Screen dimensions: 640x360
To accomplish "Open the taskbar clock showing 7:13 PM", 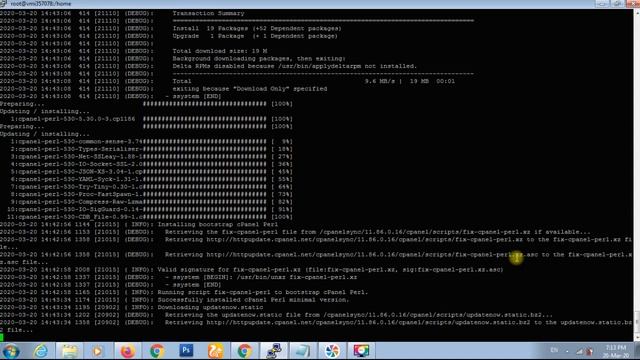I will 616,351.
